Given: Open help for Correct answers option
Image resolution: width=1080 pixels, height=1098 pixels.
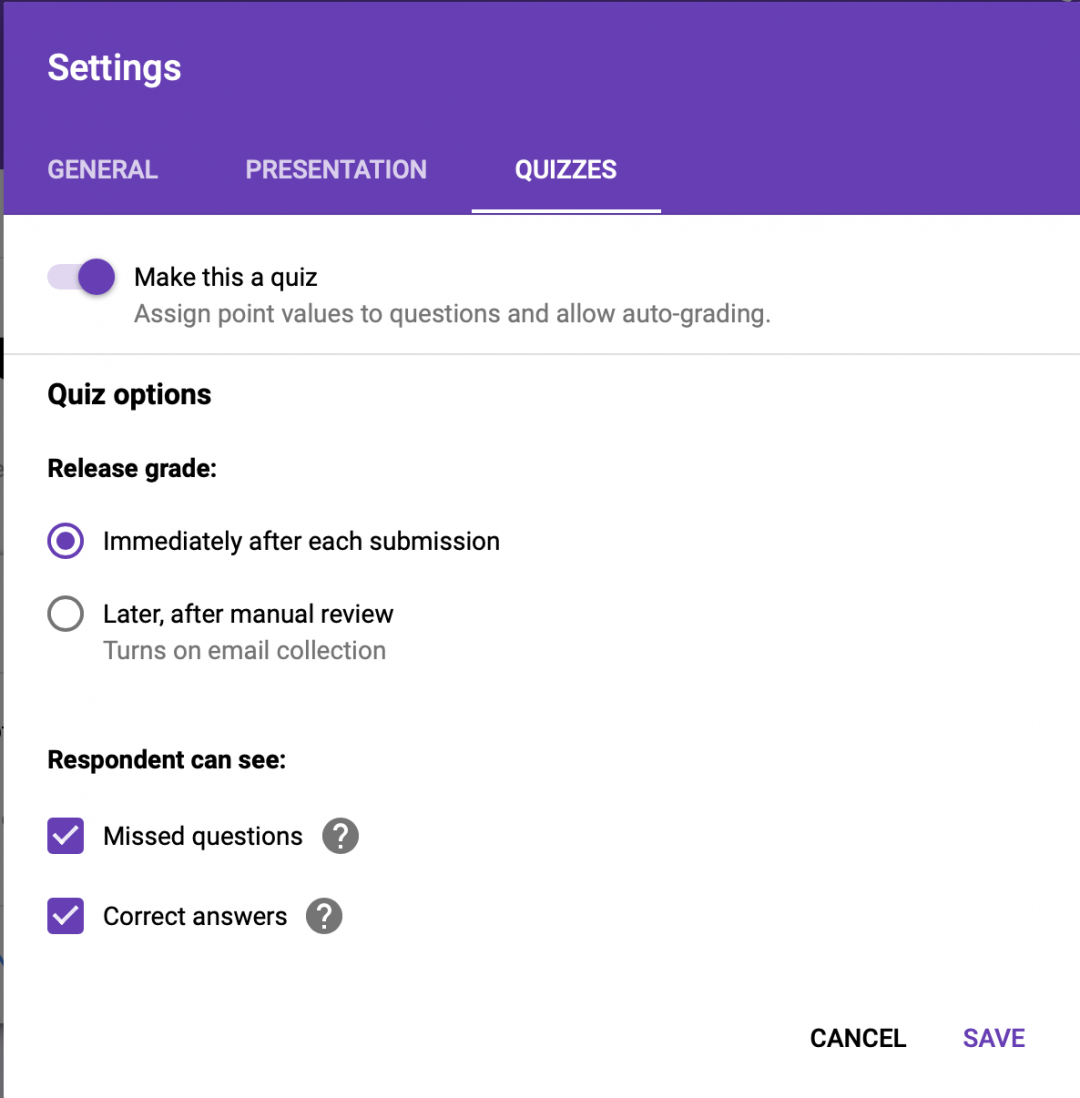Looking at the screenshot, I should pyautogui.click(x=324, y=915).
